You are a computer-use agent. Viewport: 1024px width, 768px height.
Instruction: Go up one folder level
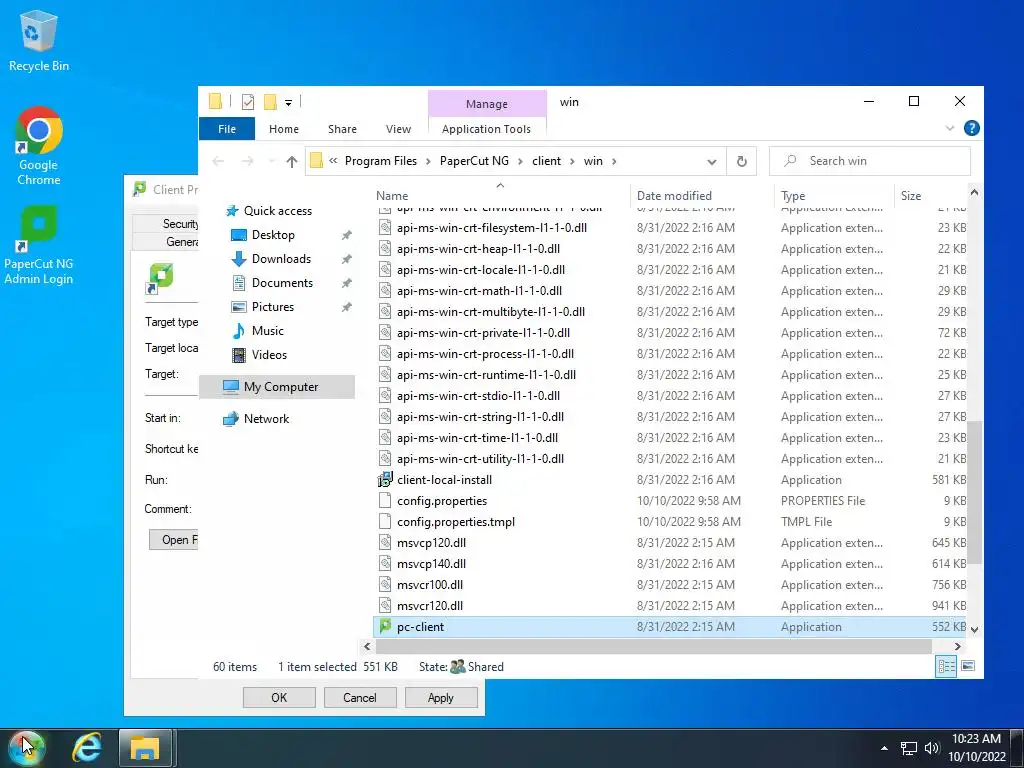pyautogui.click(x=292, y=161)
